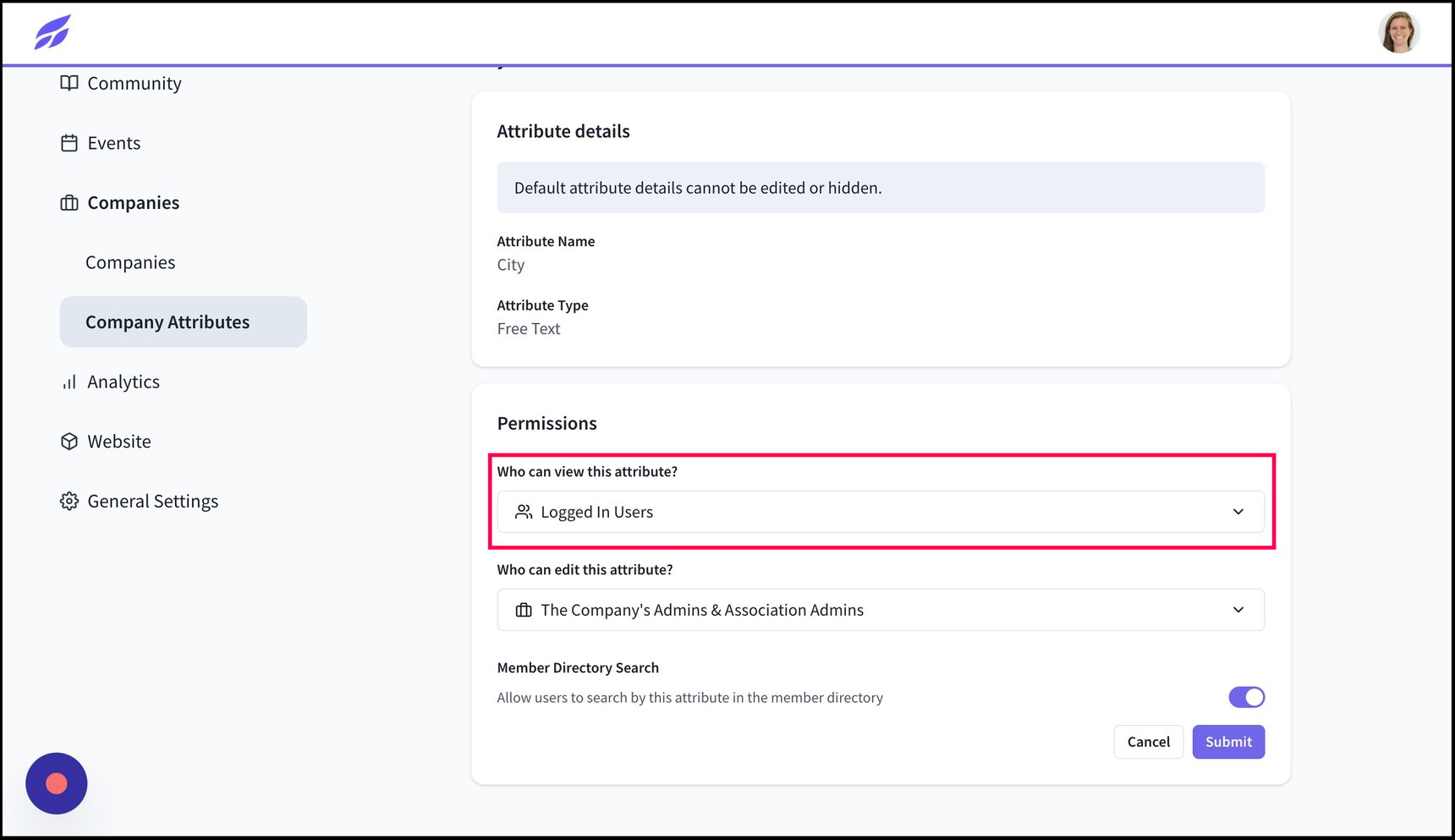This screenshot has height=840, width=1455.
Task: Click the Cancel button
Action: 1148,742
